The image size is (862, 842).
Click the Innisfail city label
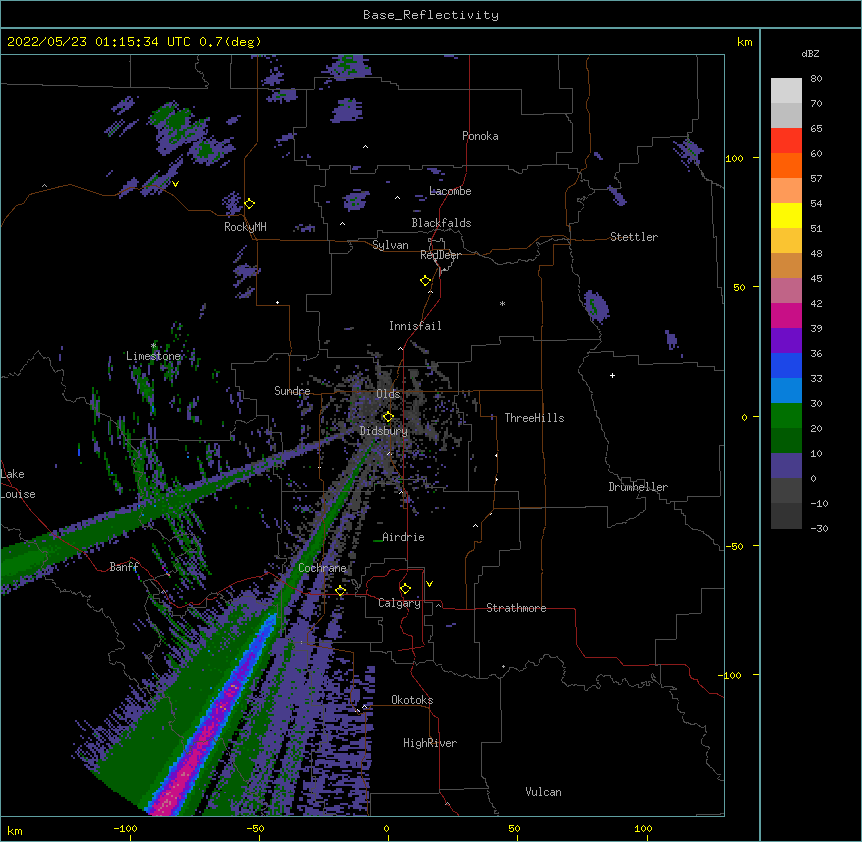(x=415, y=326)
